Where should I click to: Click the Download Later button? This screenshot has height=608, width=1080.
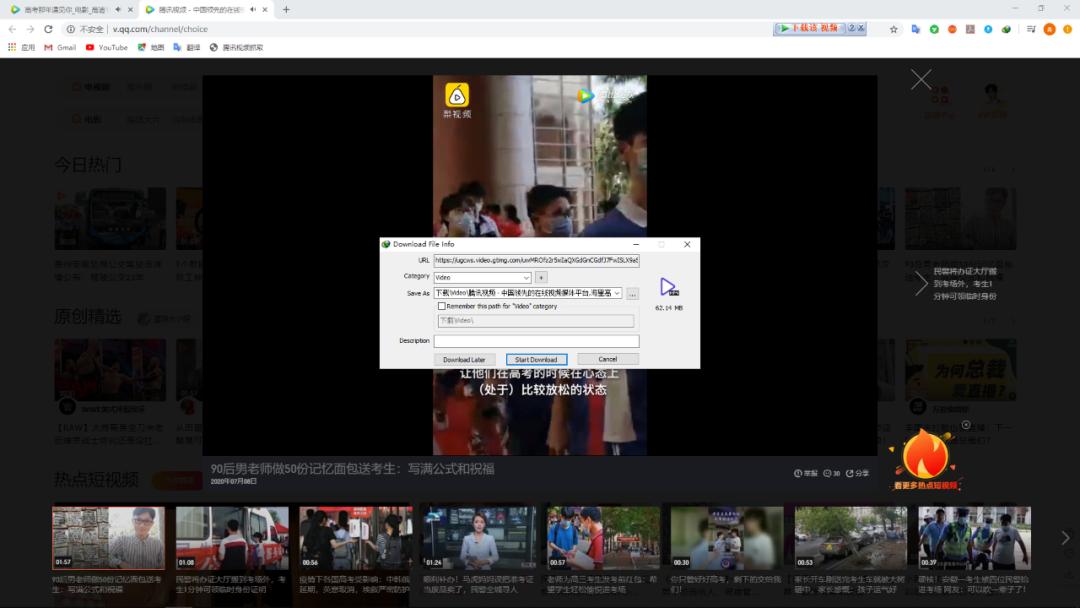click(466, 358)
